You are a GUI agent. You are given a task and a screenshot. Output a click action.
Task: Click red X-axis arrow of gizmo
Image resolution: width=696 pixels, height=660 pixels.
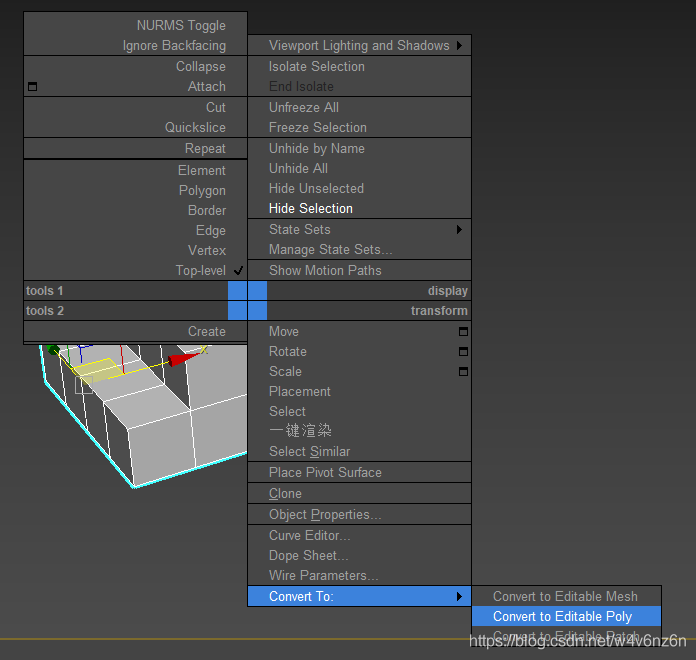(183, 359)
